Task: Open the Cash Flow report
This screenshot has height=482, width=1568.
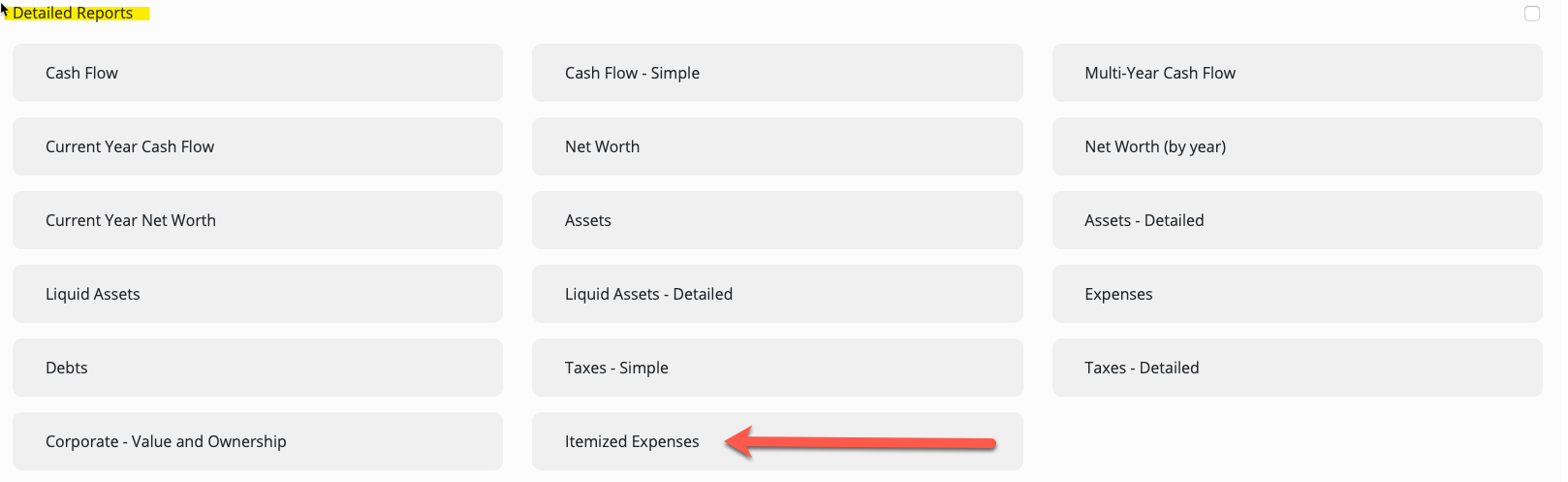Action: tap(257, 73)
